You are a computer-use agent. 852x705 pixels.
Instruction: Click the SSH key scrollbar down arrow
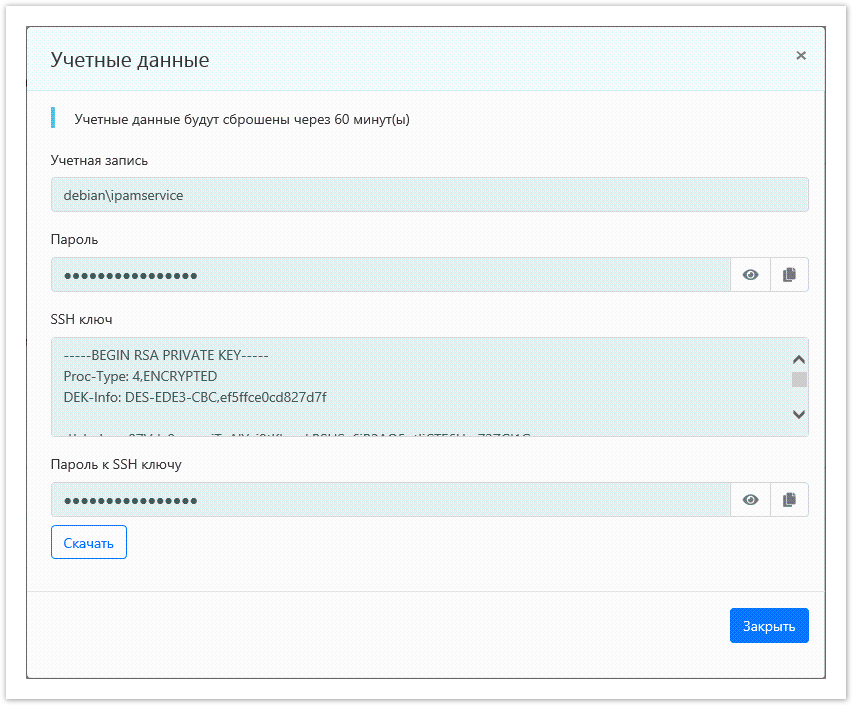(798, 413)
